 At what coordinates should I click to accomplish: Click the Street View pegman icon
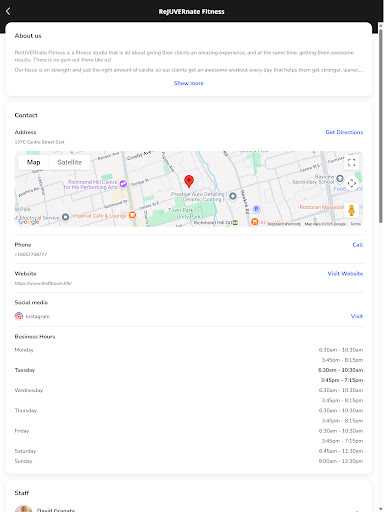click(x=351, y=211)
